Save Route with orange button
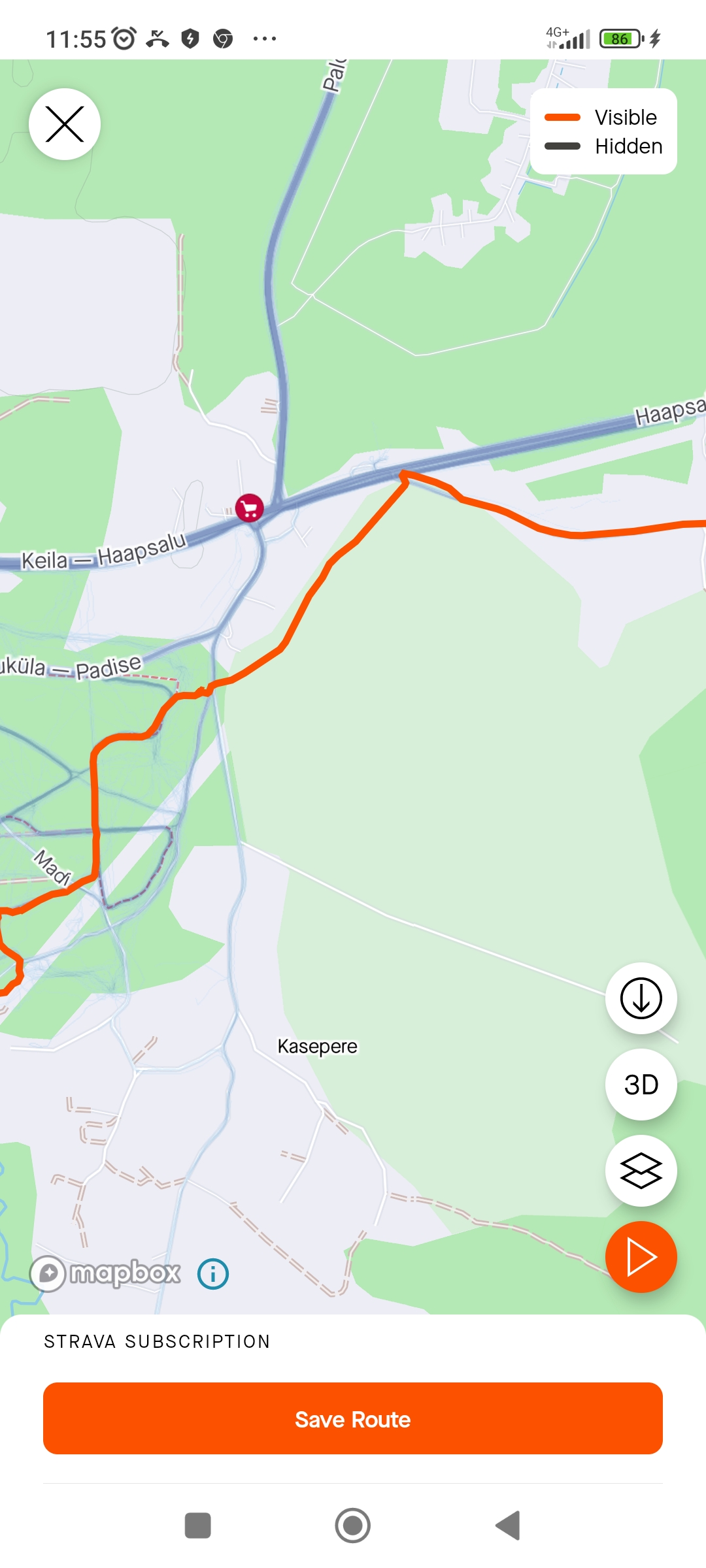This screenshot has height=1568, width=706. (353, 1418)
